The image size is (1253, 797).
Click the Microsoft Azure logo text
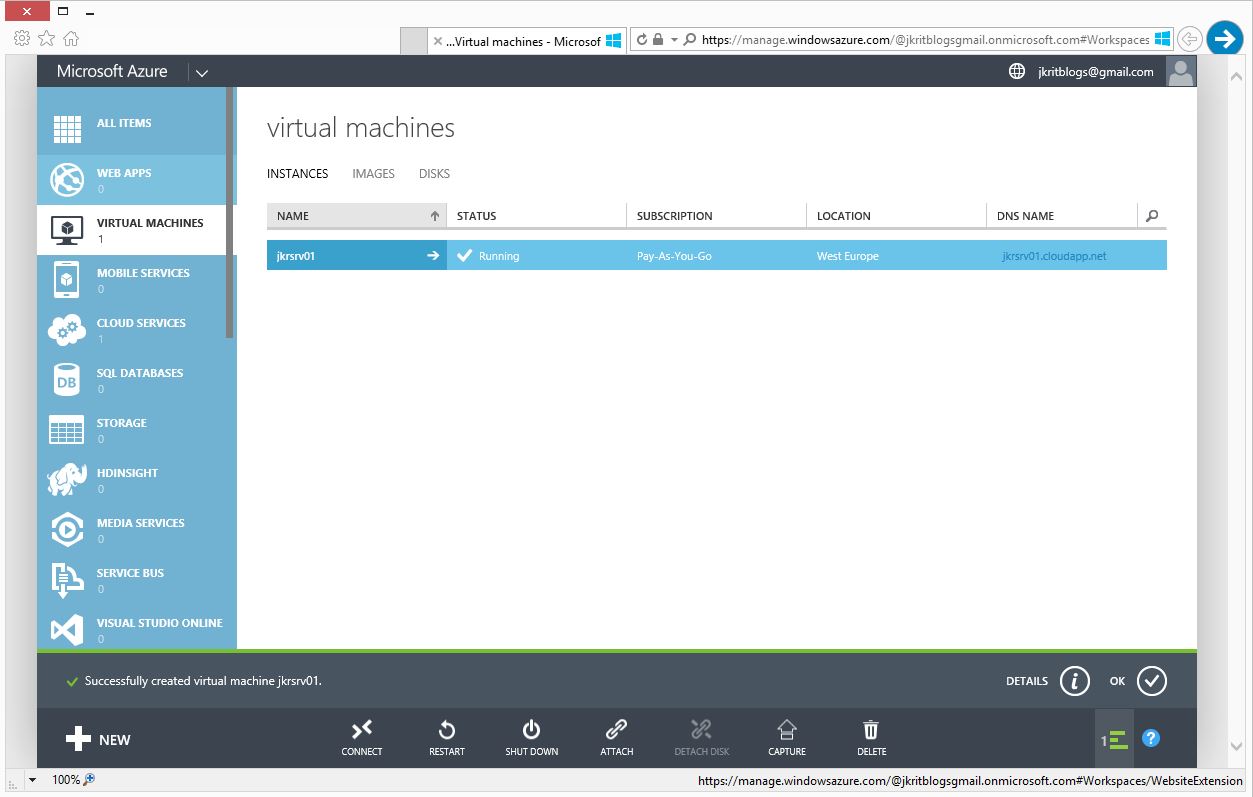pos(112,71)
